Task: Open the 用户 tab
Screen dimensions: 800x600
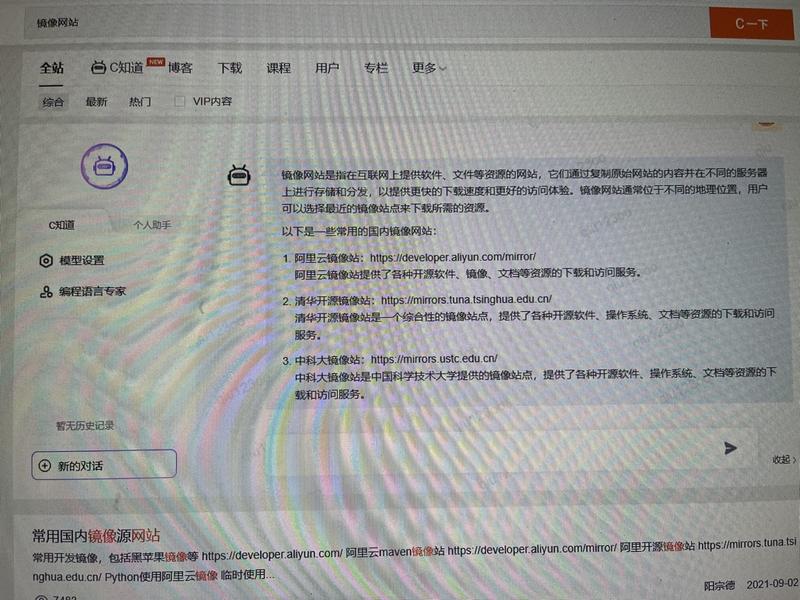Action: pyautogui.click(x=327, y=68)
